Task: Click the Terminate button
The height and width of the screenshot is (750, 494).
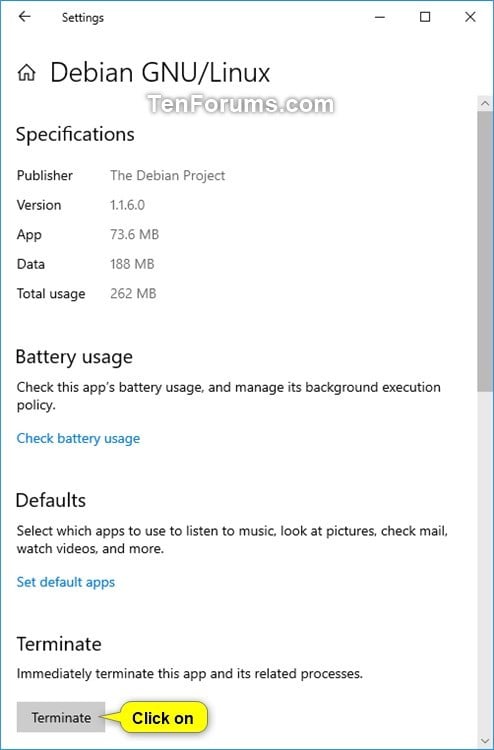Action: [61, 717]
